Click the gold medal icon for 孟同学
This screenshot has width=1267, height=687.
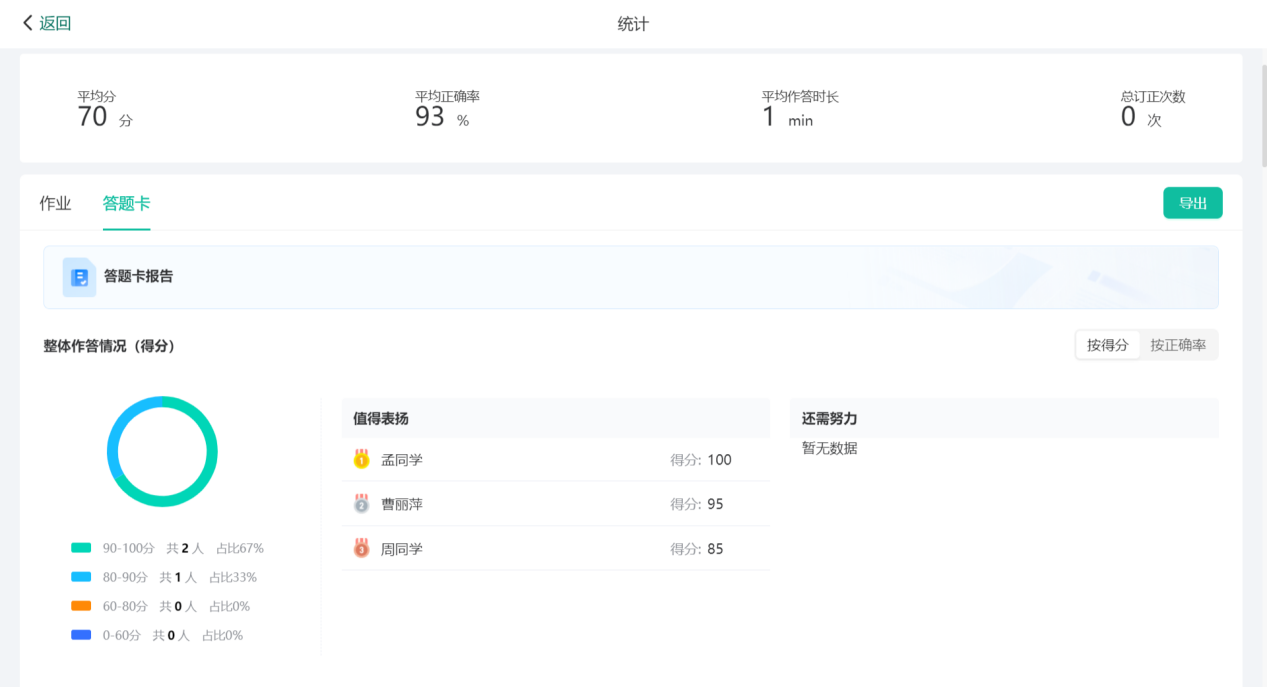(361, 460)
